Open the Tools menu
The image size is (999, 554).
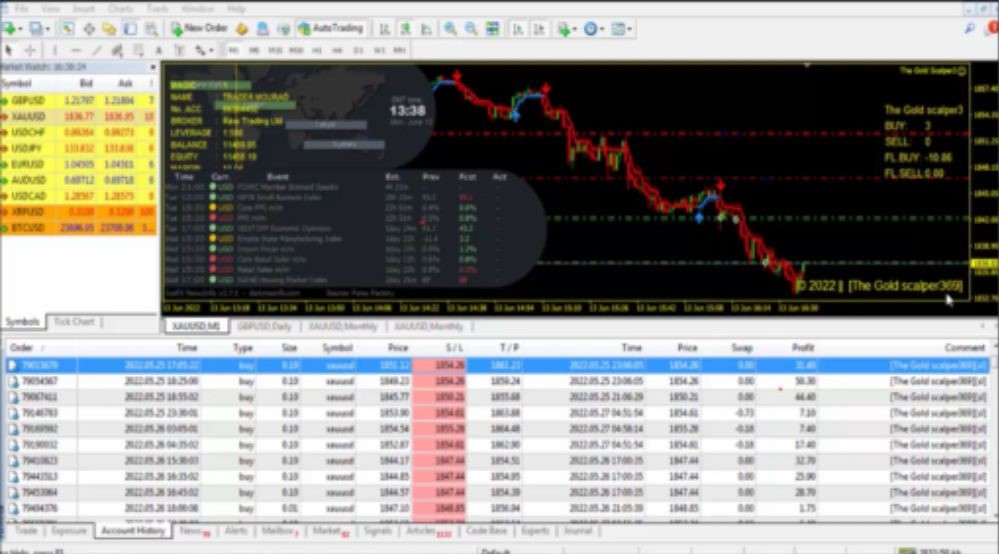[x=157, y=9]
